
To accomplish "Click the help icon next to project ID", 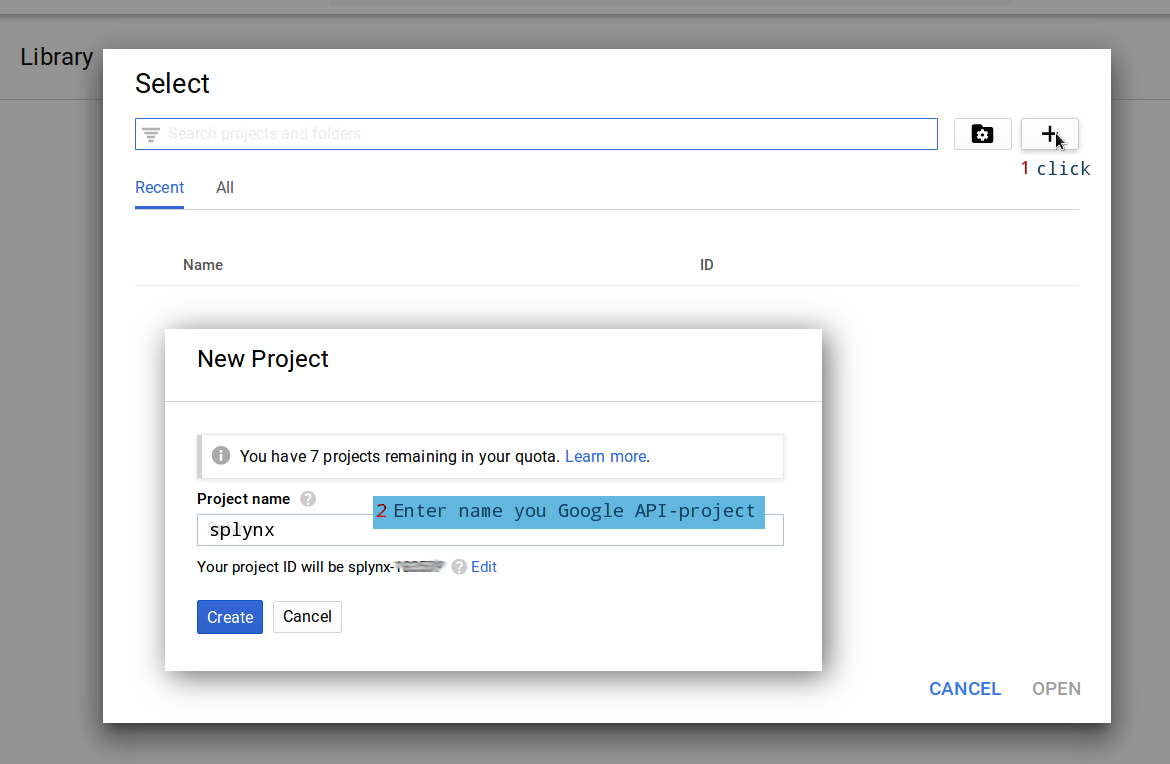I will [459, 567].
